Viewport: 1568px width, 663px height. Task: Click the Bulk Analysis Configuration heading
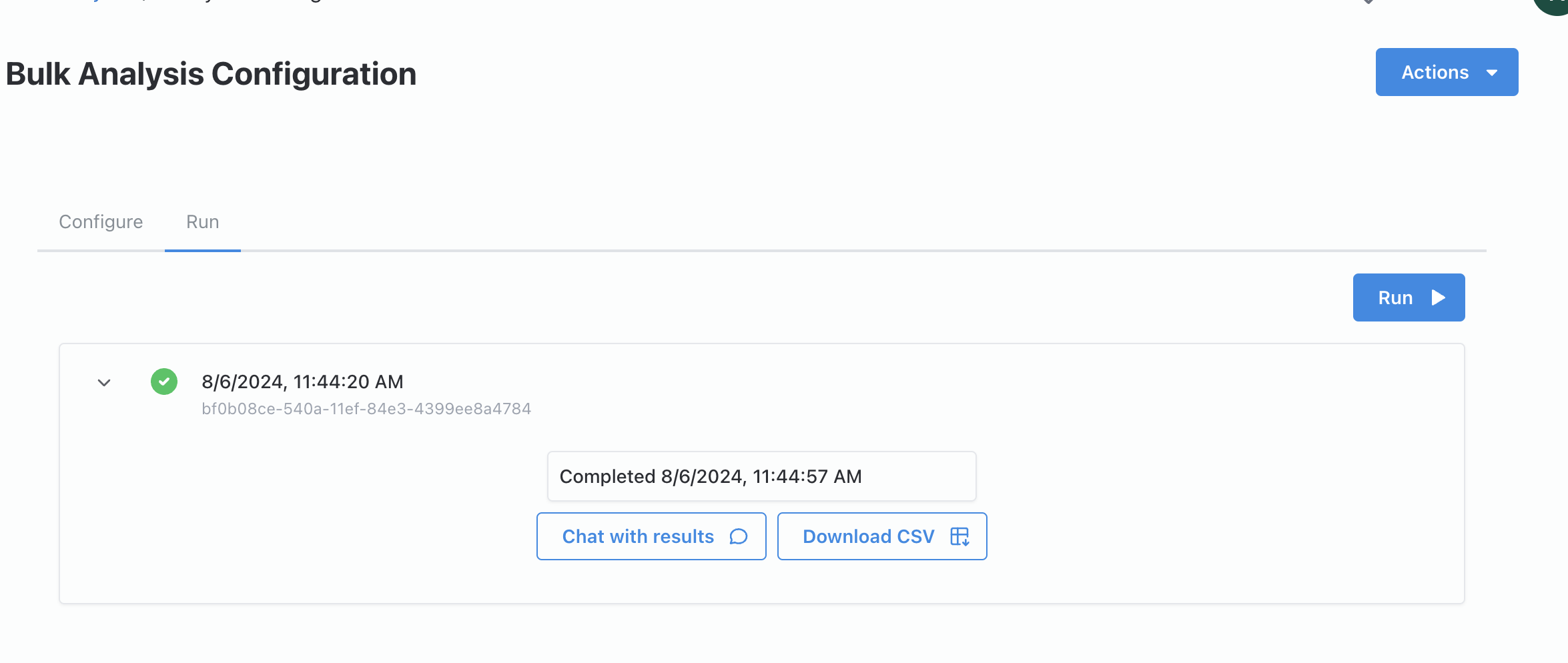point(211,74)
